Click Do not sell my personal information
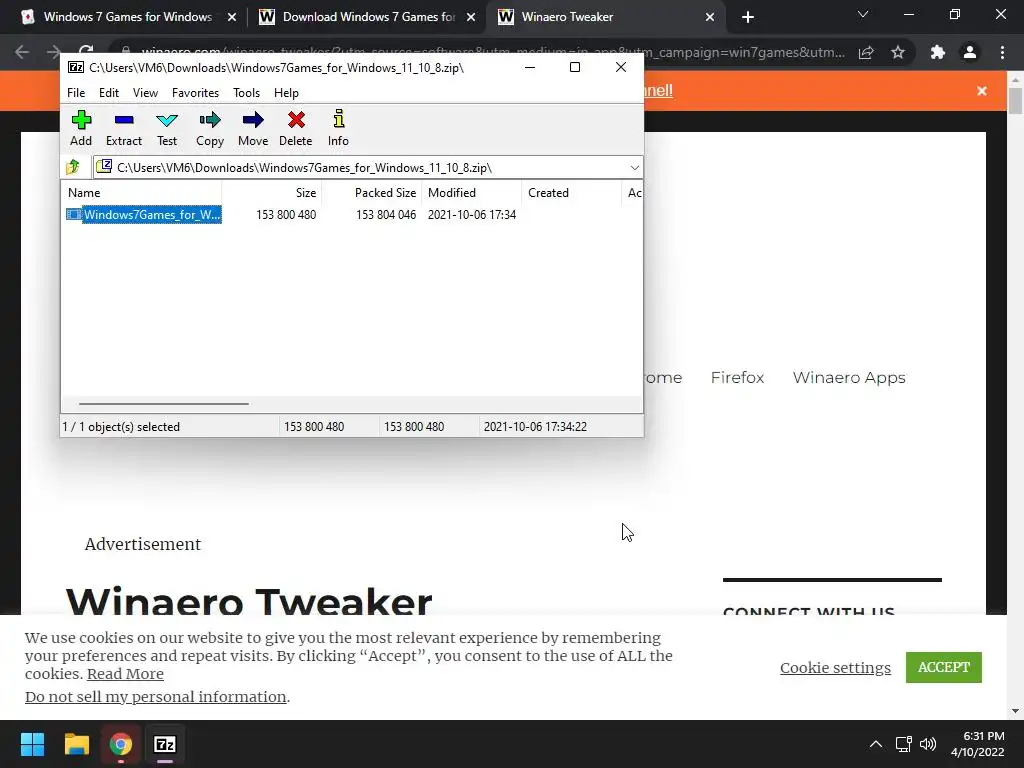 [155, 697]
